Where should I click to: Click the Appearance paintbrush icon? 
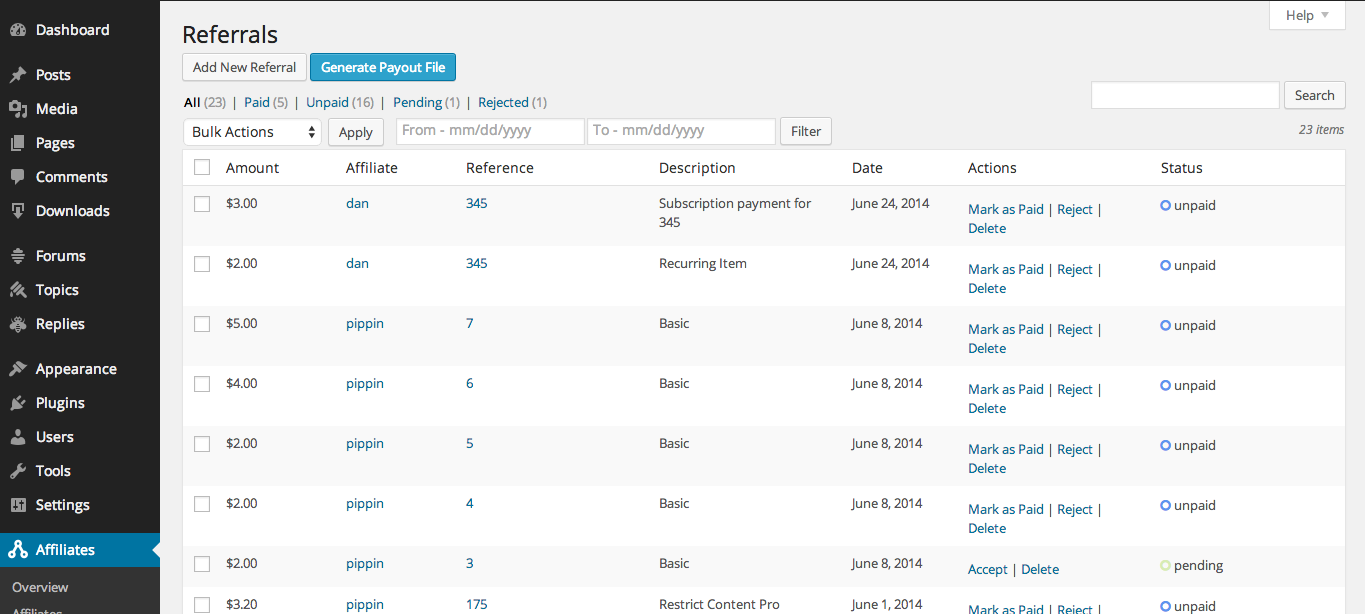[x=17, y=369]
